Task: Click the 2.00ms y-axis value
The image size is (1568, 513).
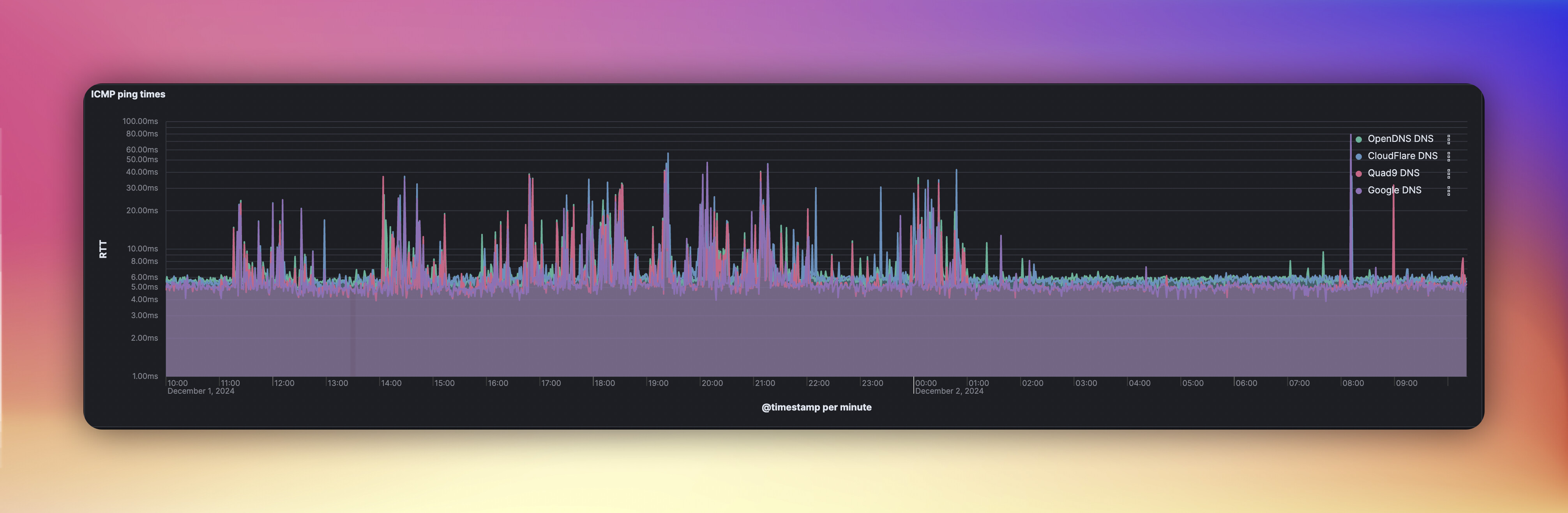Action: click(144, 338)
